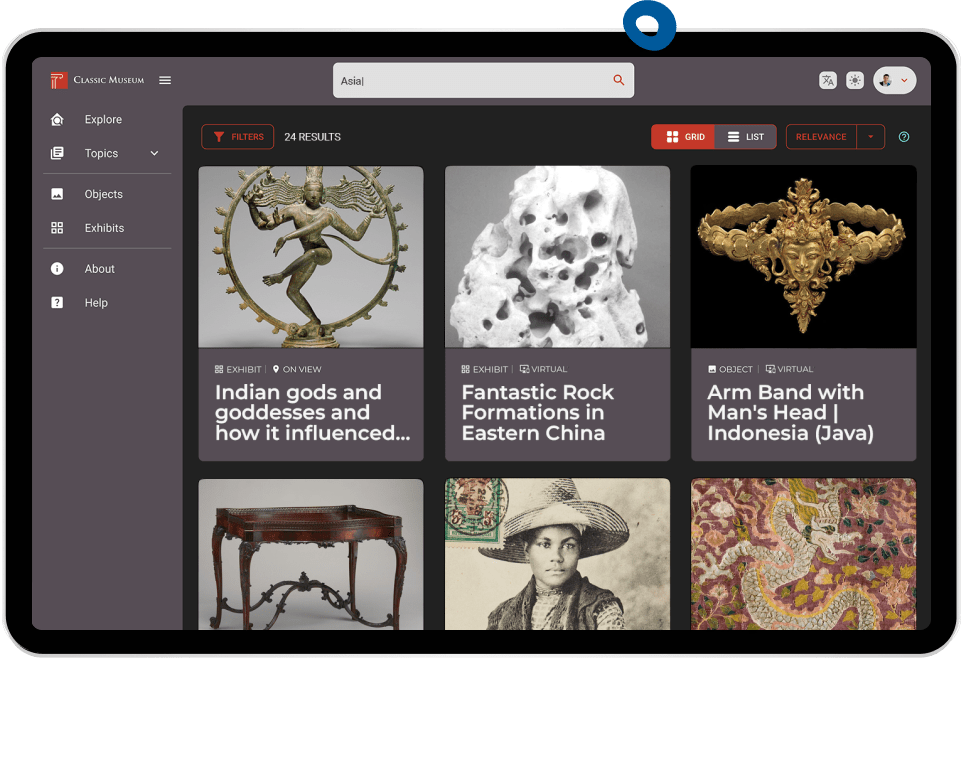Open Objects in the sidebar
The height and width of the screenshot is (761, 961).
[x=103, y=194]
